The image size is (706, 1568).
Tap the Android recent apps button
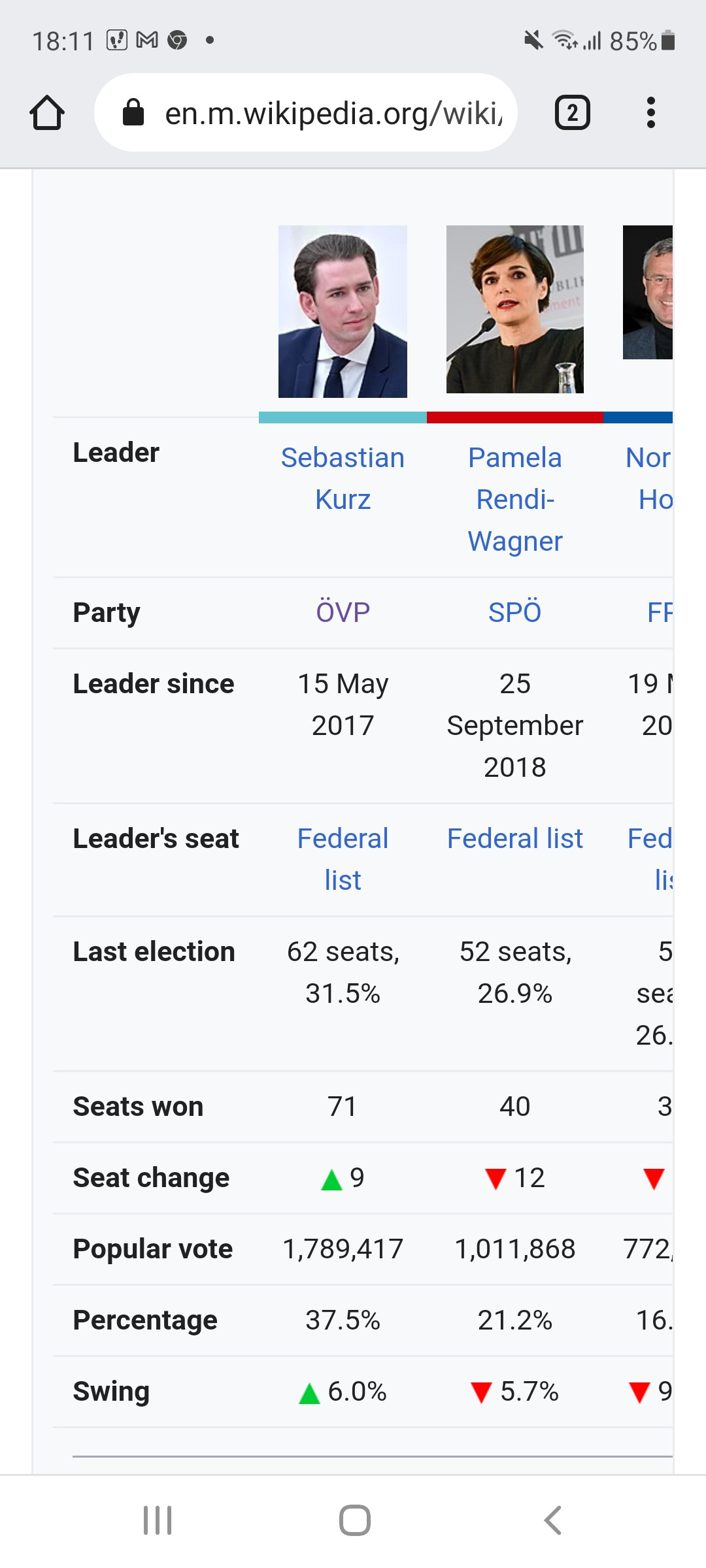click(158, 1520)
